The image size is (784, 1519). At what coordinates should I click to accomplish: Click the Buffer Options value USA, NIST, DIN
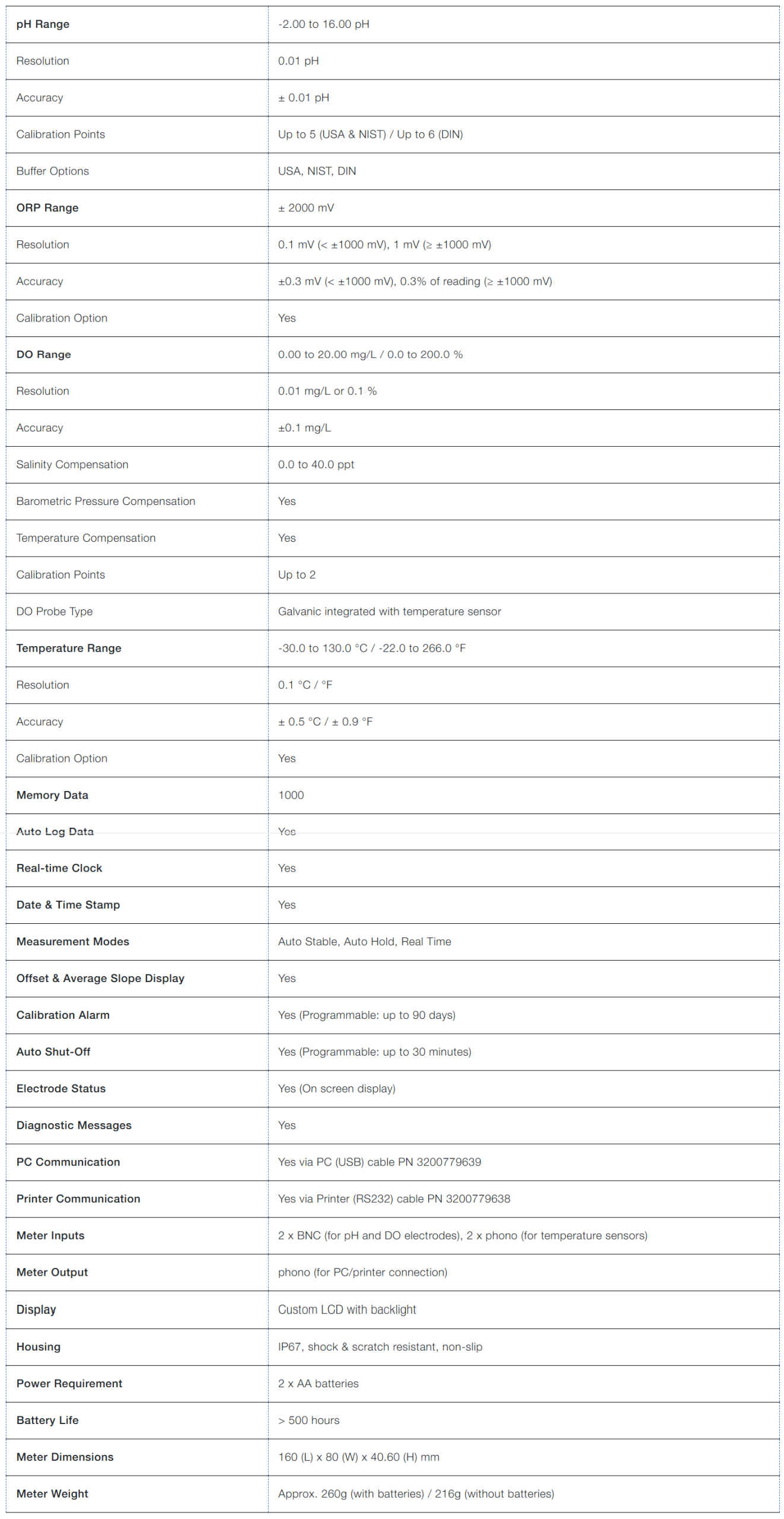[317, 171]
